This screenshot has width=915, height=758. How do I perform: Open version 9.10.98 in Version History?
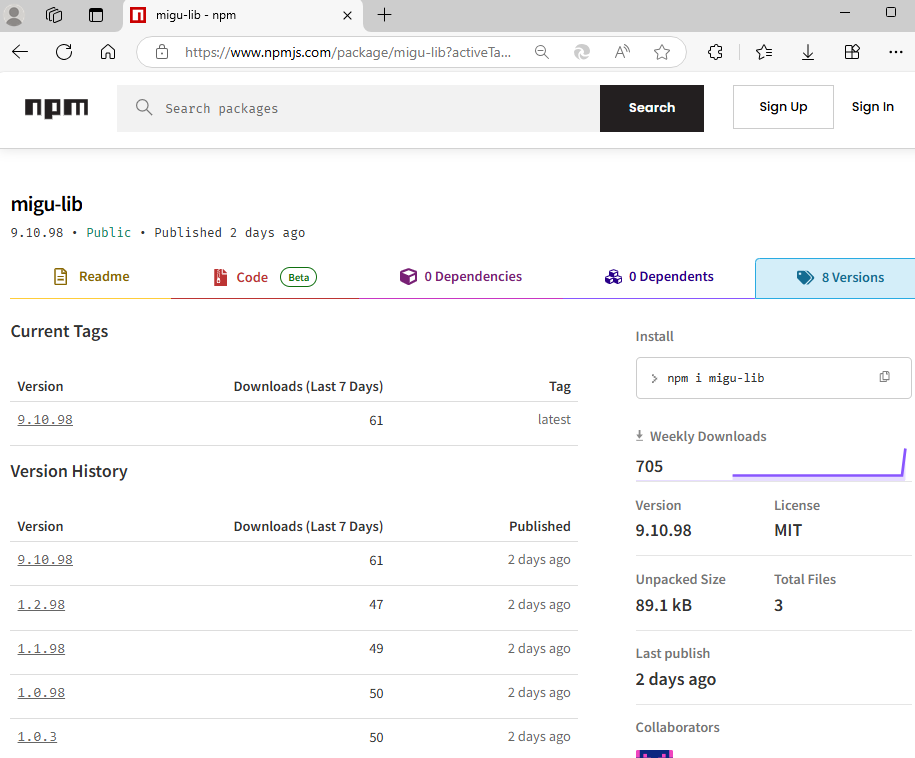click(45, 560)
